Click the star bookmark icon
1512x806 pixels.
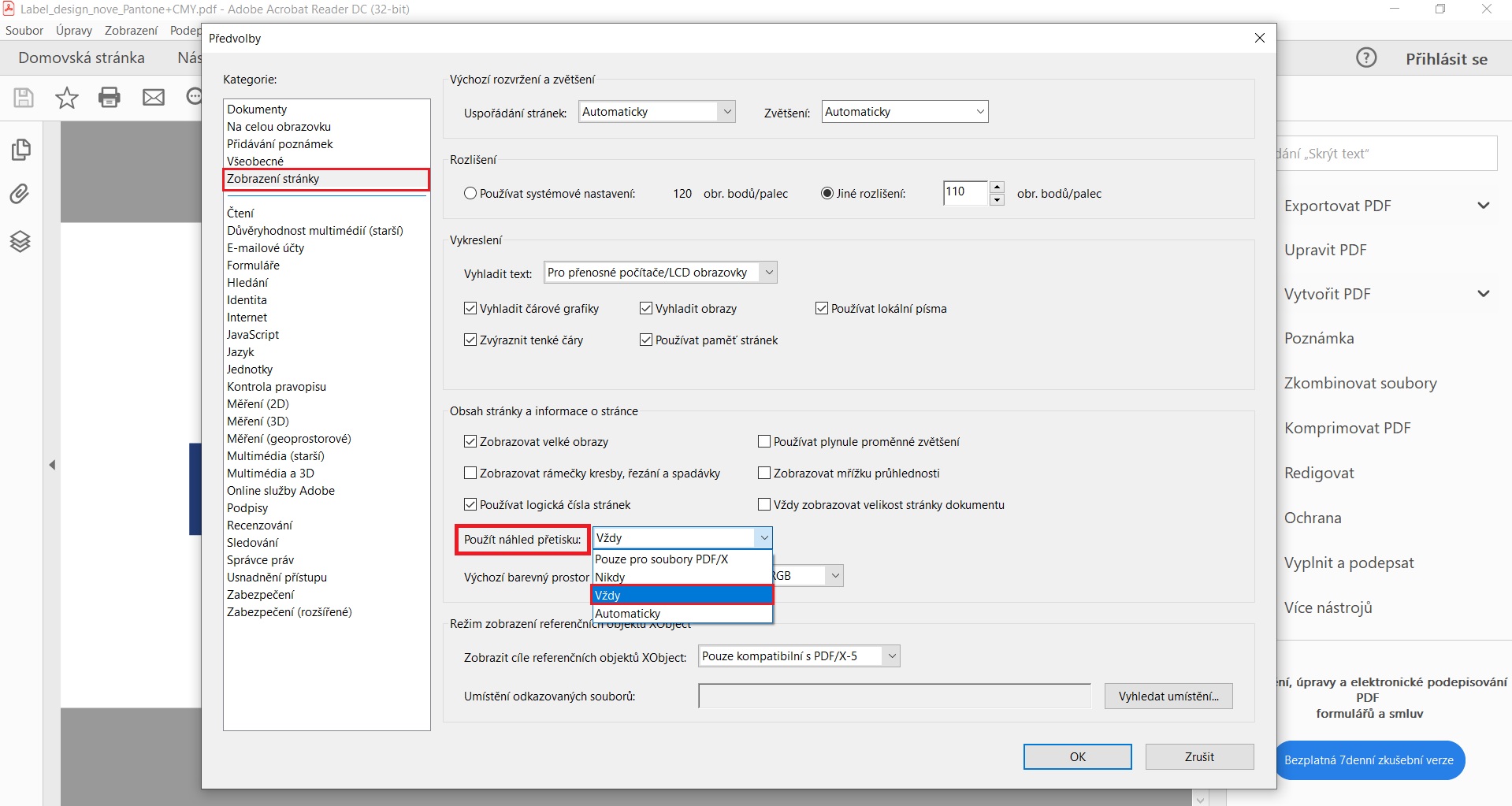coord(67,97)
